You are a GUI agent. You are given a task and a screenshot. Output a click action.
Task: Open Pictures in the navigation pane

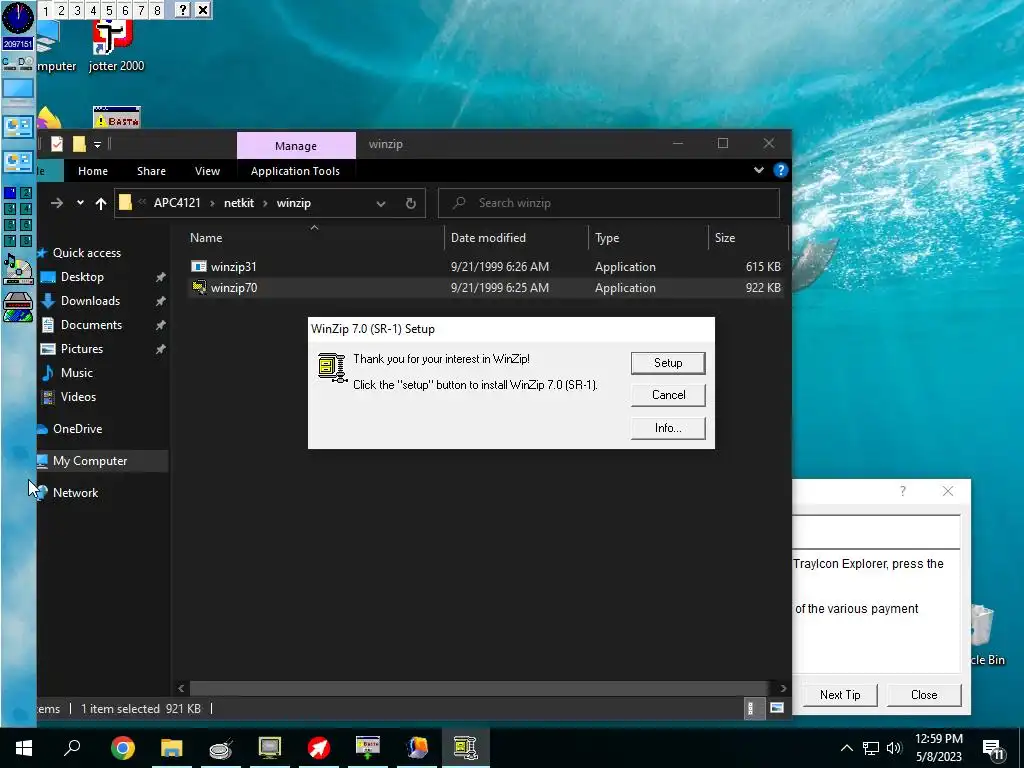point(82,349)
